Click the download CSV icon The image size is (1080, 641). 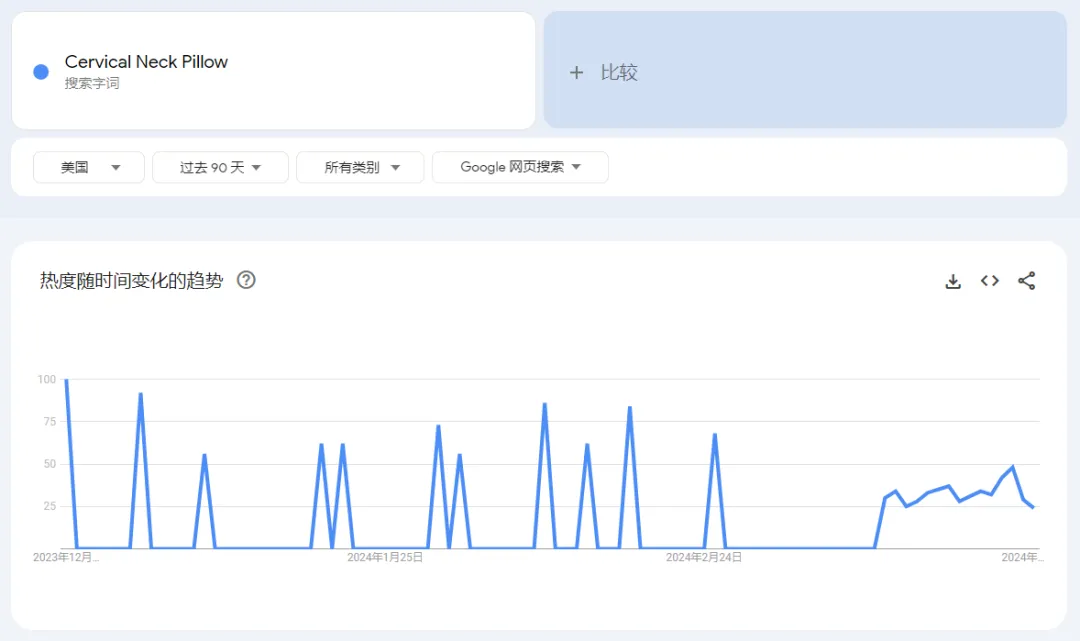pyautogui.click(x=953, y=281)
